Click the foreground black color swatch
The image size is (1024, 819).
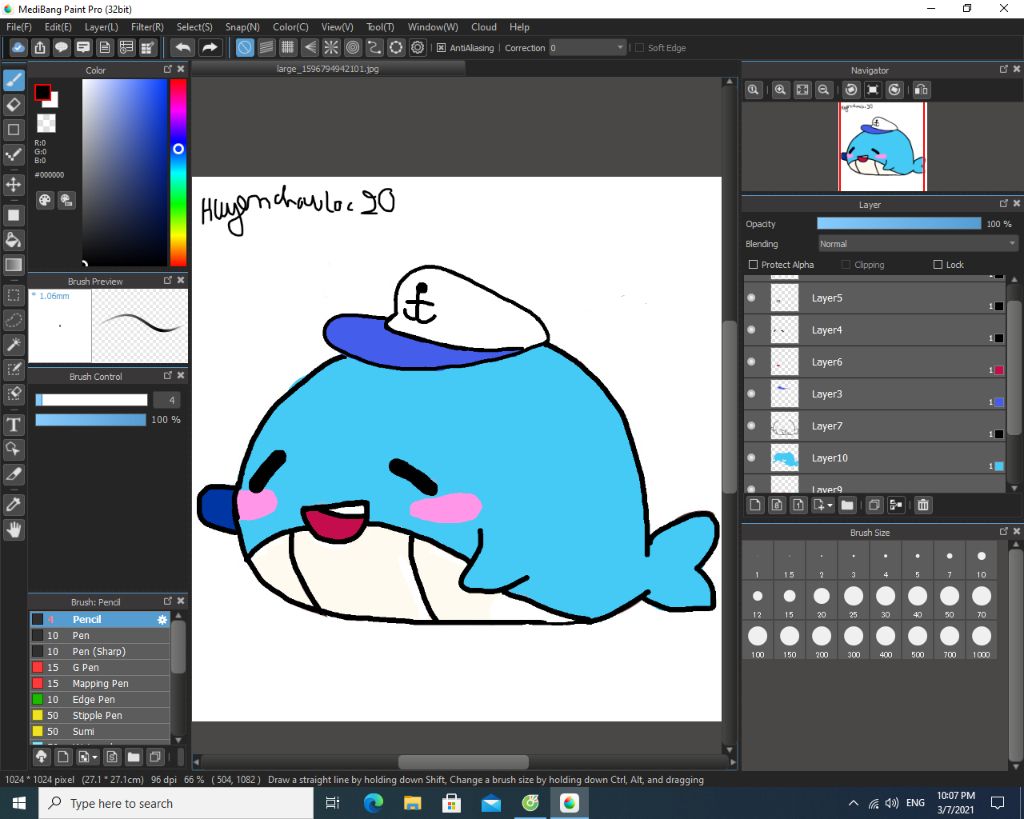point(42,93)
